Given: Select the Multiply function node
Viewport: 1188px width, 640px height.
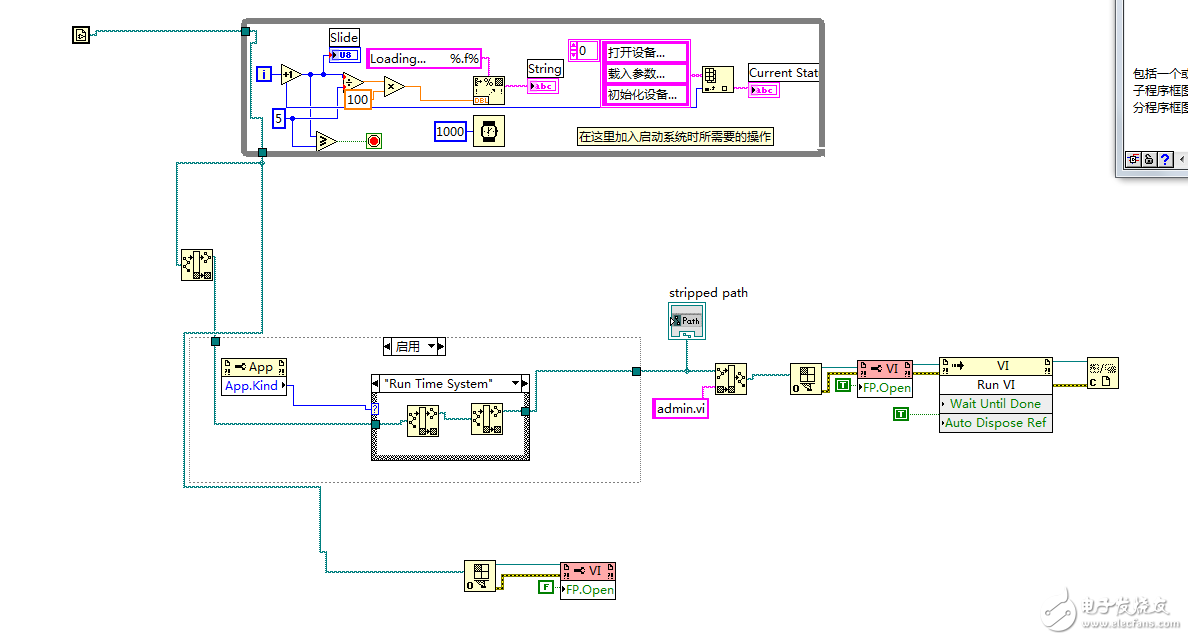Looking at the screenshot, I should pos(393,87).
